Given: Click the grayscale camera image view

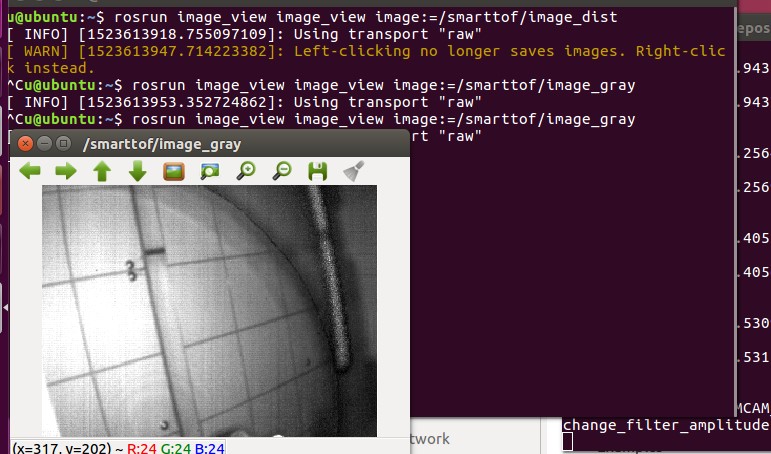Looking at the screenshot, I should click(x=209, y=311).
